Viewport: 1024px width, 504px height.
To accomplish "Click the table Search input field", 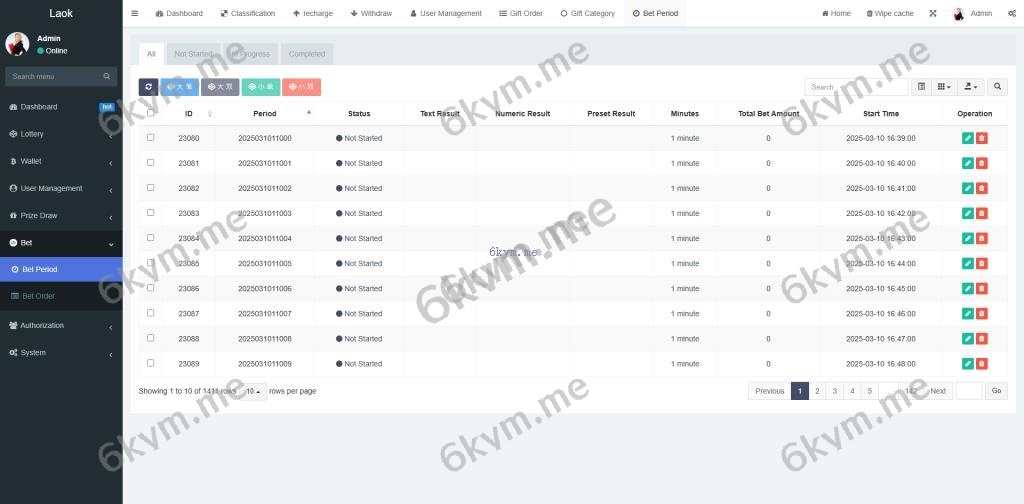I will pyautogui.click(x=855, y=87).
